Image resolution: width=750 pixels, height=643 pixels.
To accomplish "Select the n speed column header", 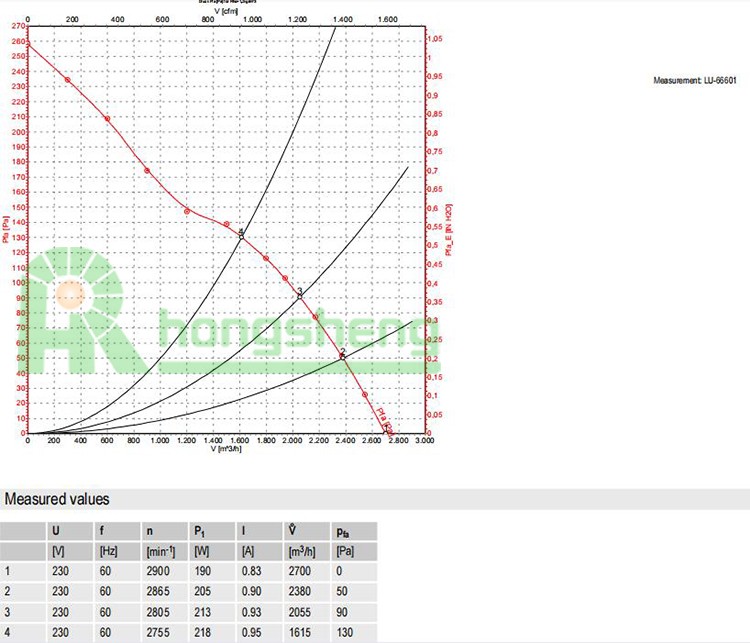I will click(149, 532).
